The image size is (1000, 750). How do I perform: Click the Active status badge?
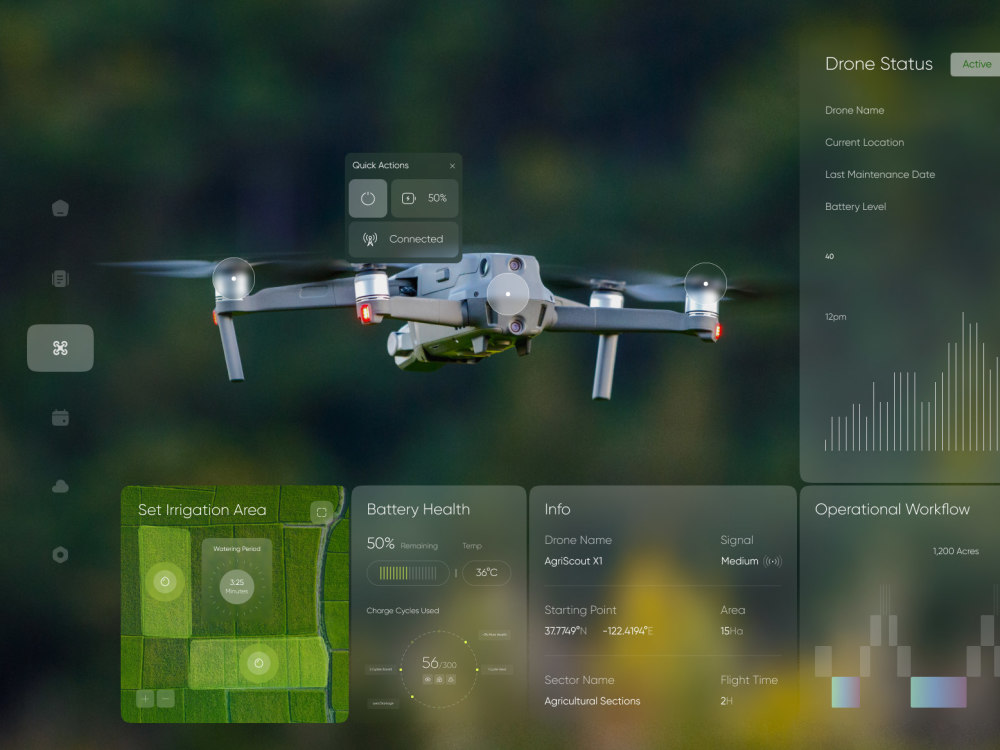pos(976,64)
